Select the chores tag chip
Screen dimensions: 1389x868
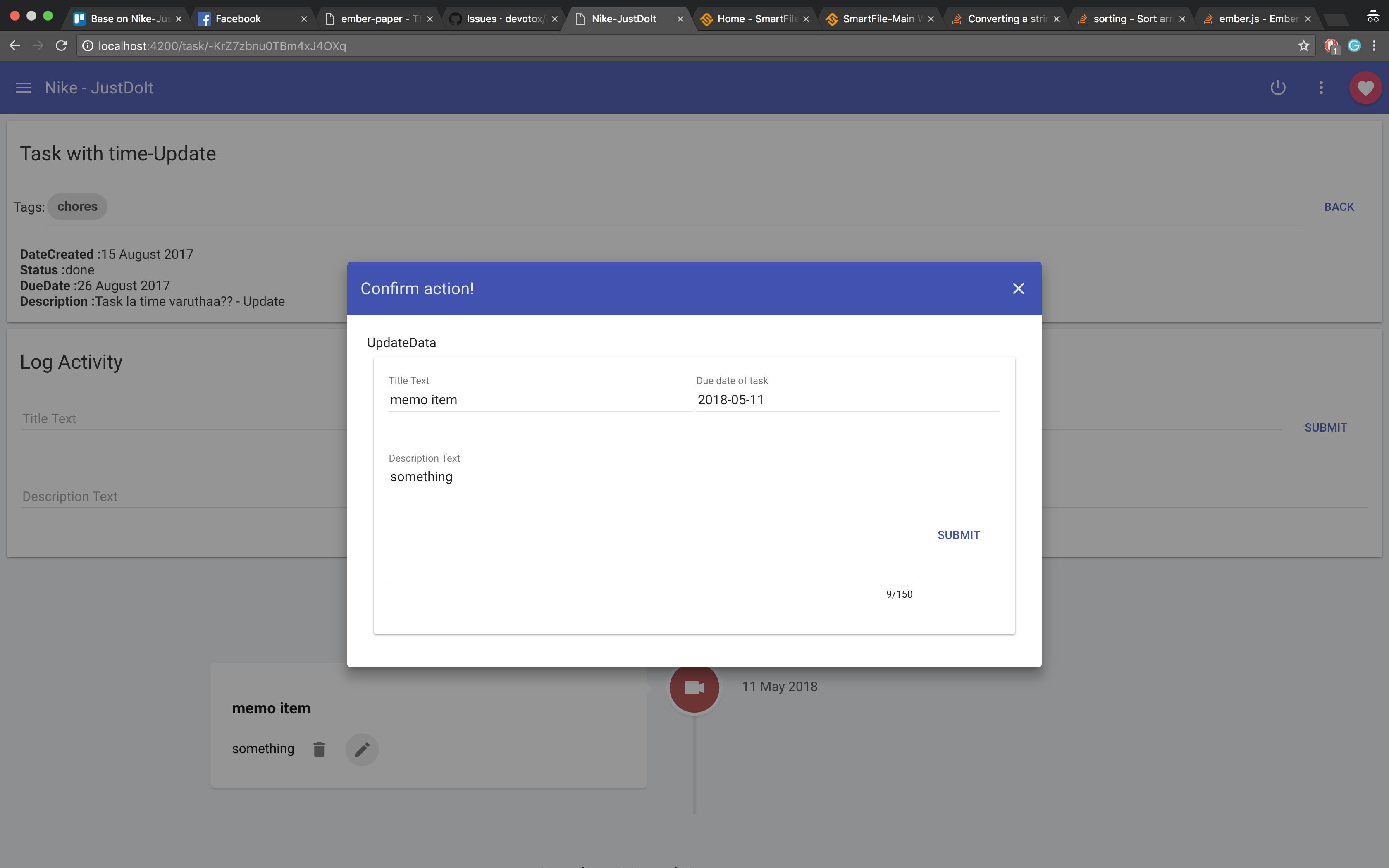pyautogui.click(x=77, y=207)
